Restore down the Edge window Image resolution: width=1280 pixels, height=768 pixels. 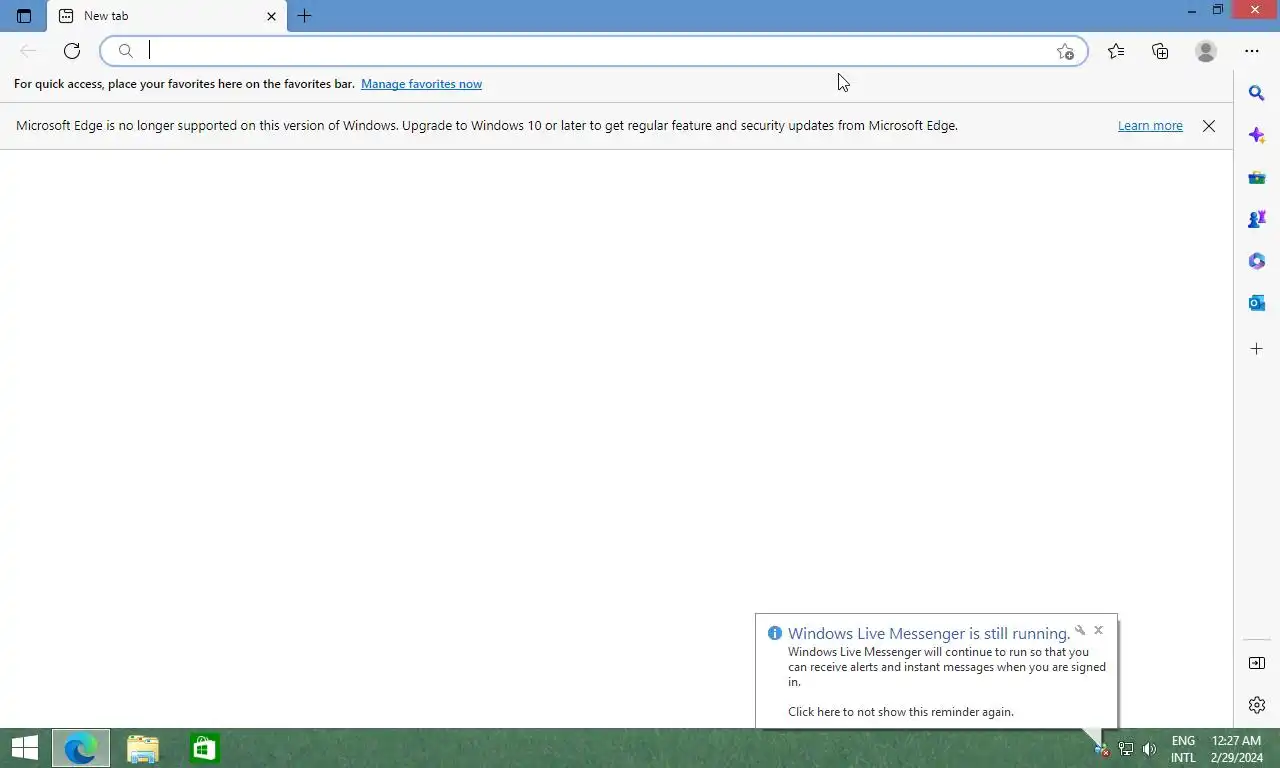(x=1218, y=11)
